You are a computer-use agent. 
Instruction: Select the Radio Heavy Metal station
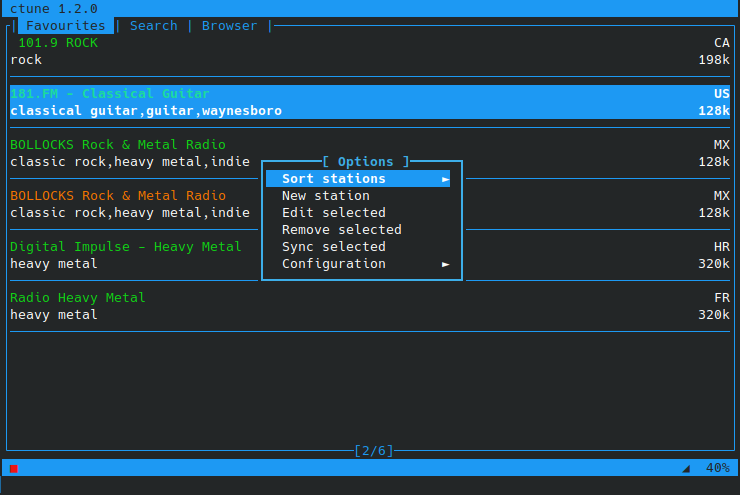370,306
